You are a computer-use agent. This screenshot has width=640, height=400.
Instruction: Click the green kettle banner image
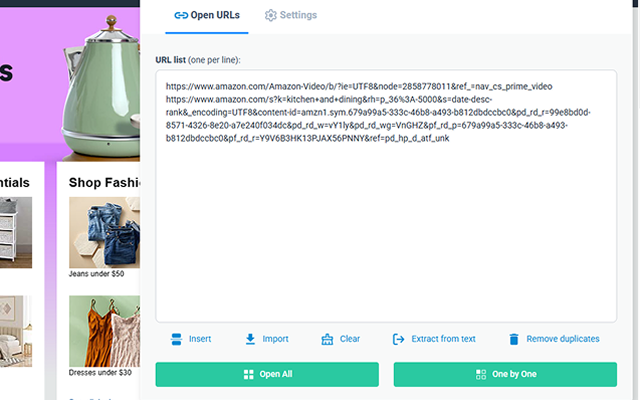pos(100,88)
